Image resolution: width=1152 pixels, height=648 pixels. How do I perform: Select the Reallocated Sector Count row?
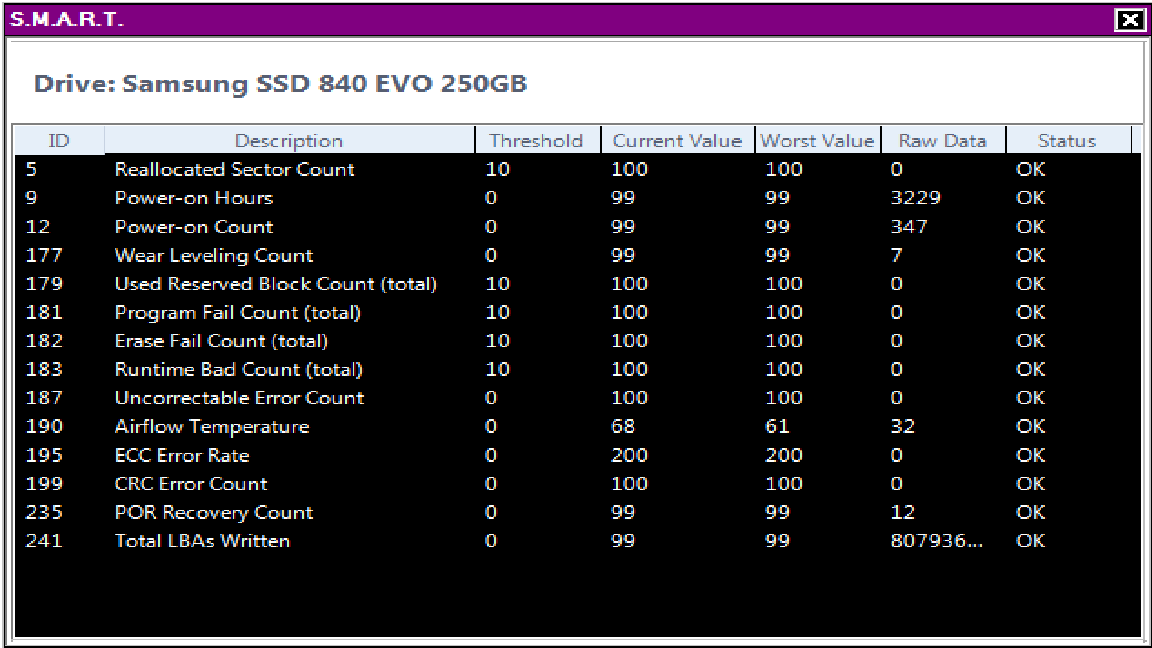point(577,169)
